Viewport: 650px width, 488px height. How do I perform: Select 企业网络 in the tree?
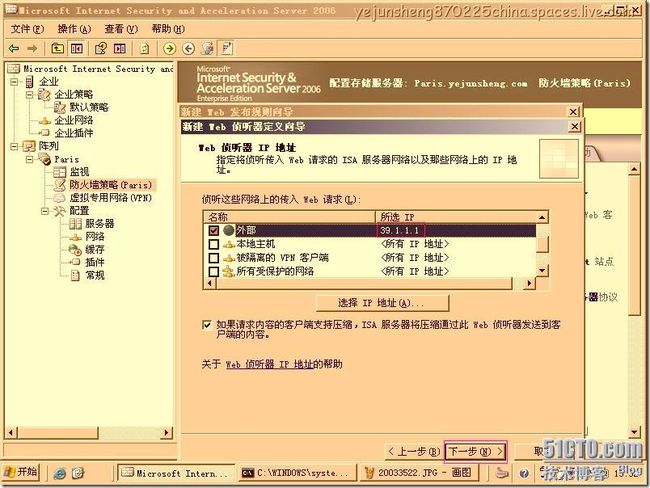pyautogui.click(x=74, y=120)
